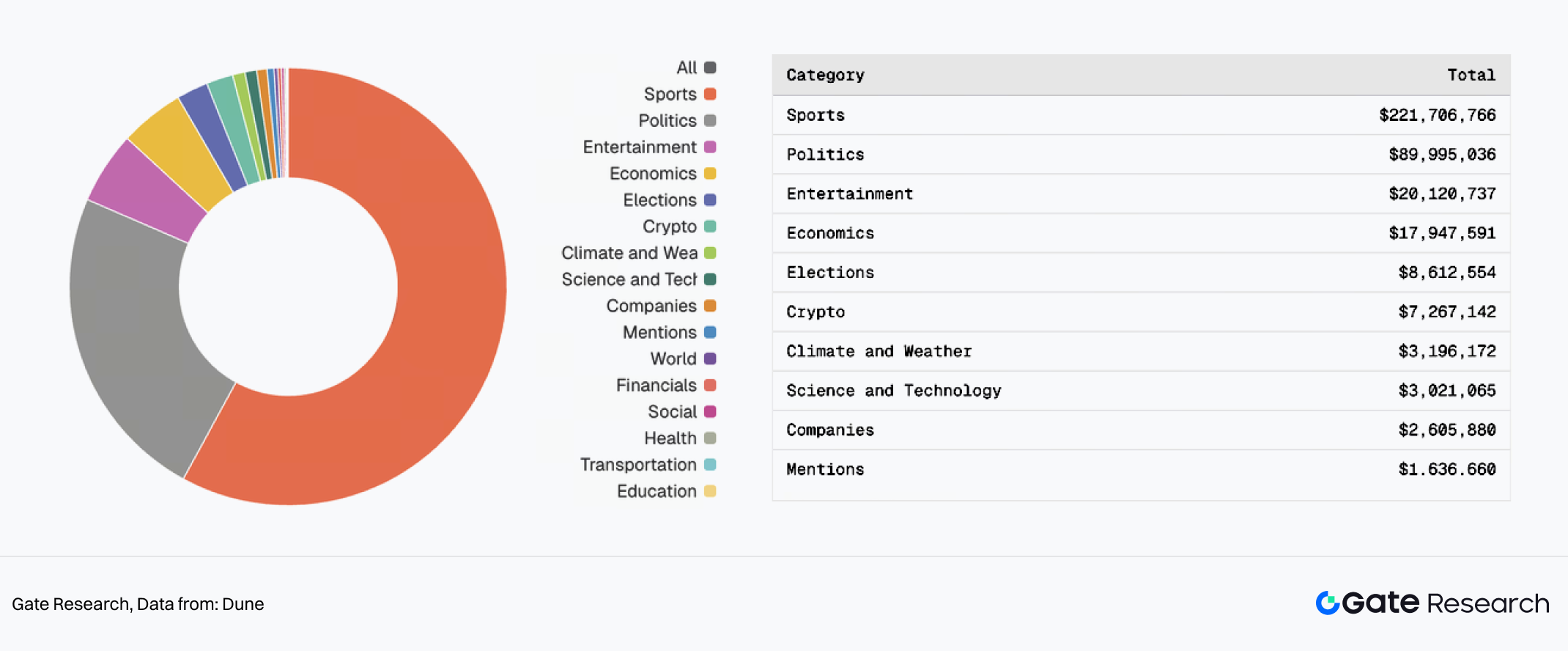Viewport: 1568px width, 651px height.
Task: Click the Mentions legend marker
Action: tap(709, 332)
